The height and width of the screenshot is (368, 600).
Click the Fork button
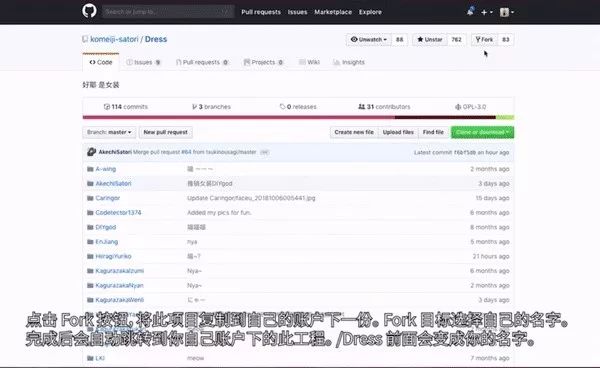[x=484, y=39]
